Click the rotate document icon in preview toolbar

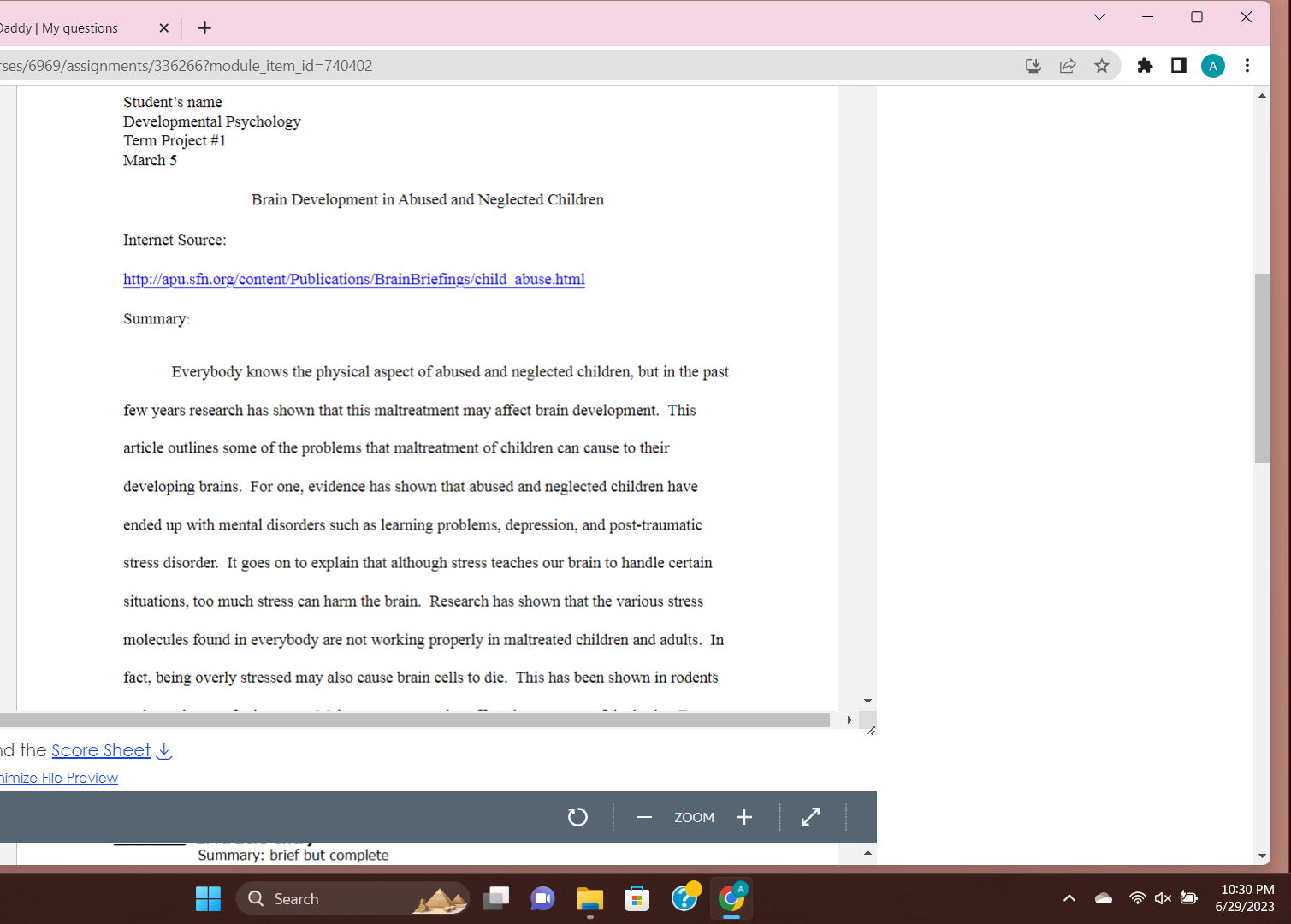577,817
